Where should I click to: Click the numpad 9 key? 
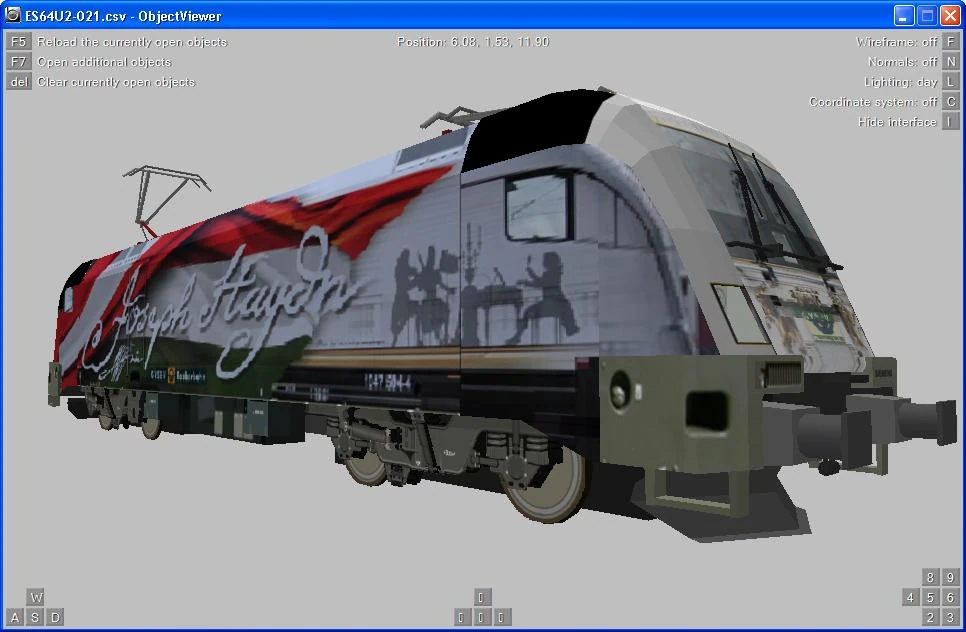pyautogui.click(x=951, y=577)
